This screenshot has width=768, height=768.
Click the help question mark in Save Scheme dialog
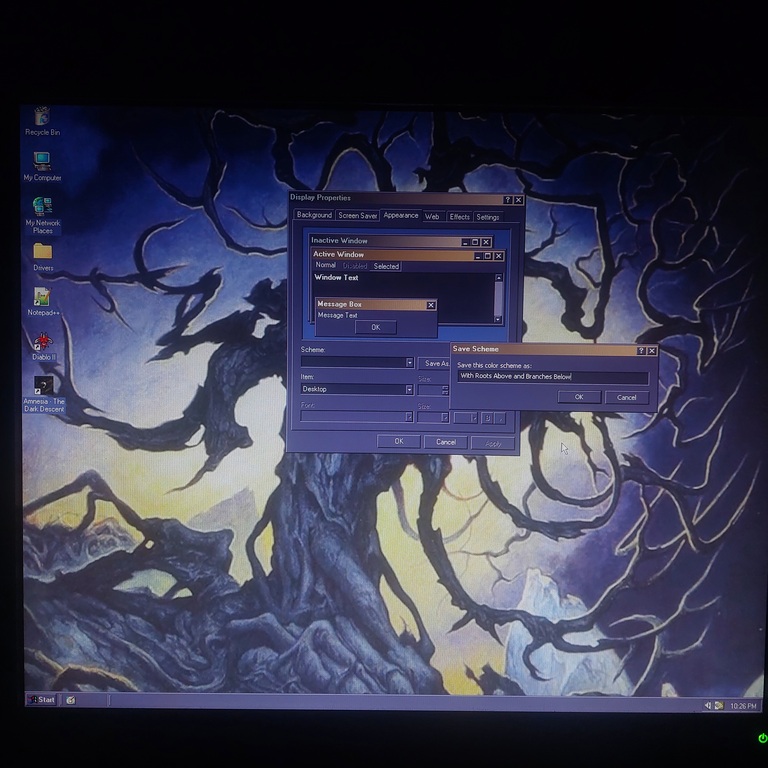coord(641,351)
